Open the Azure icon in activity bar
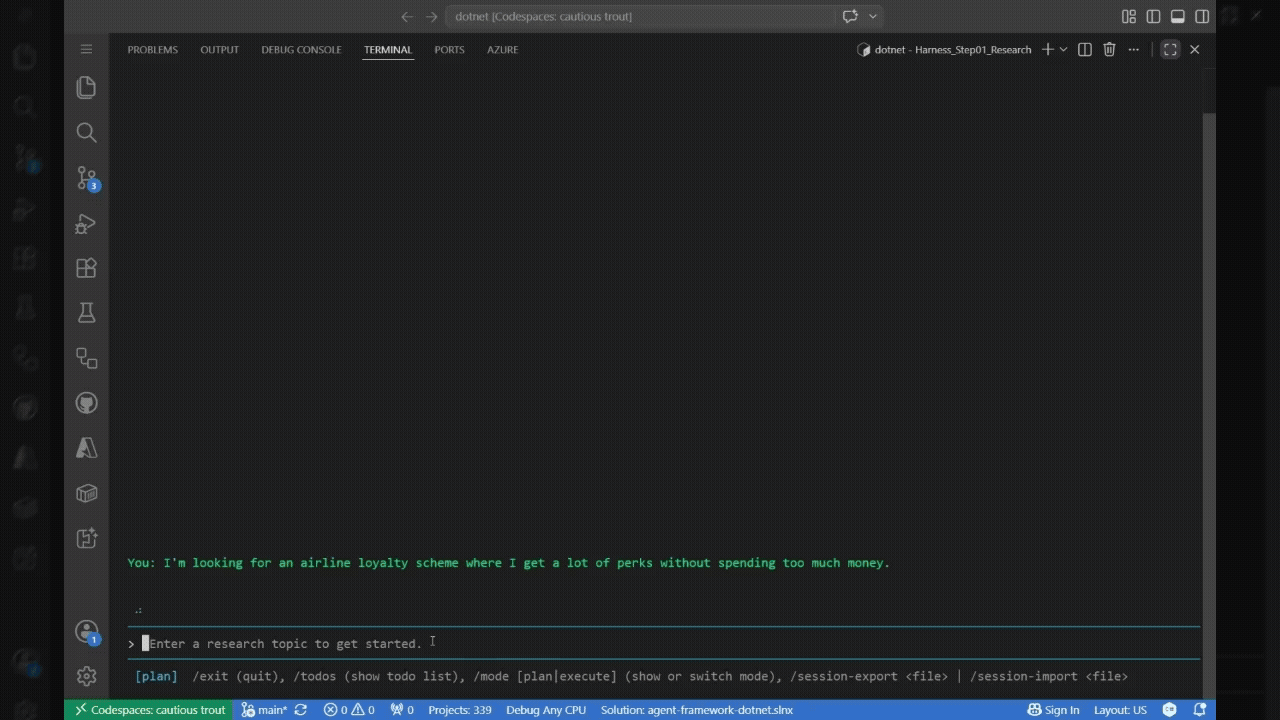1280x720 pixels. [86, 448]
